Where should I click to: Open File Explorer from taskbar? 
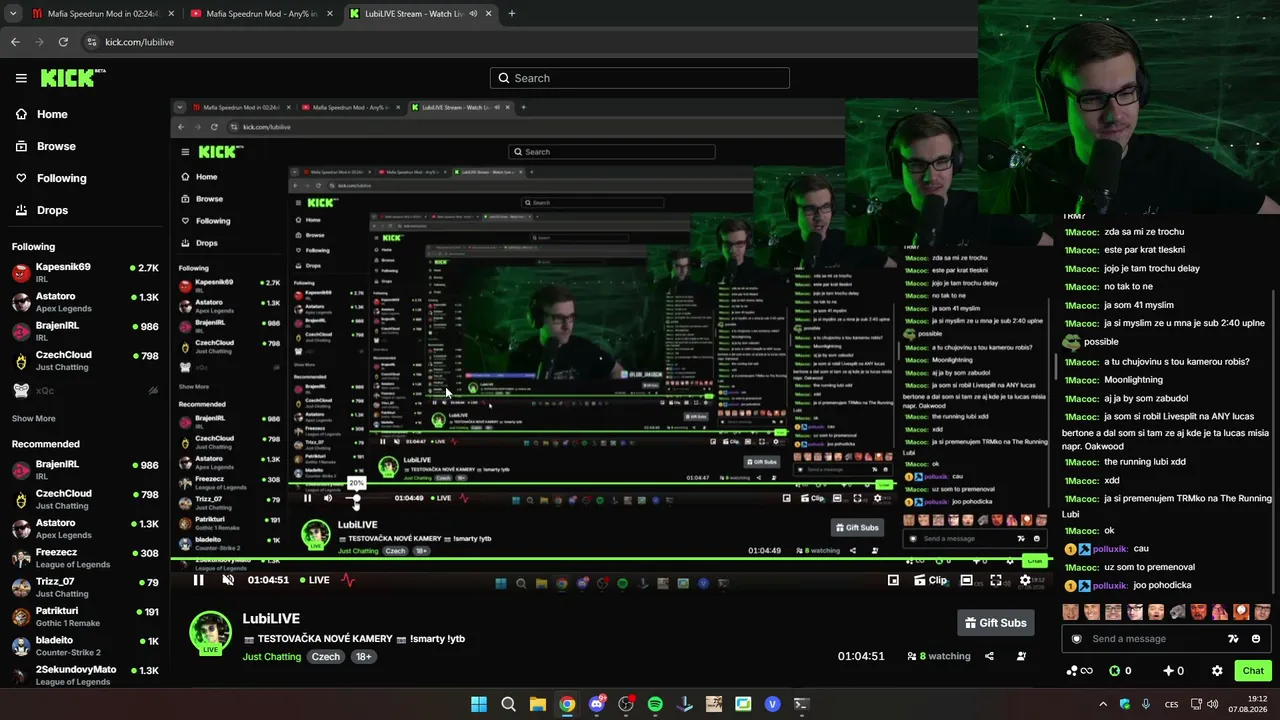(538, 704)
